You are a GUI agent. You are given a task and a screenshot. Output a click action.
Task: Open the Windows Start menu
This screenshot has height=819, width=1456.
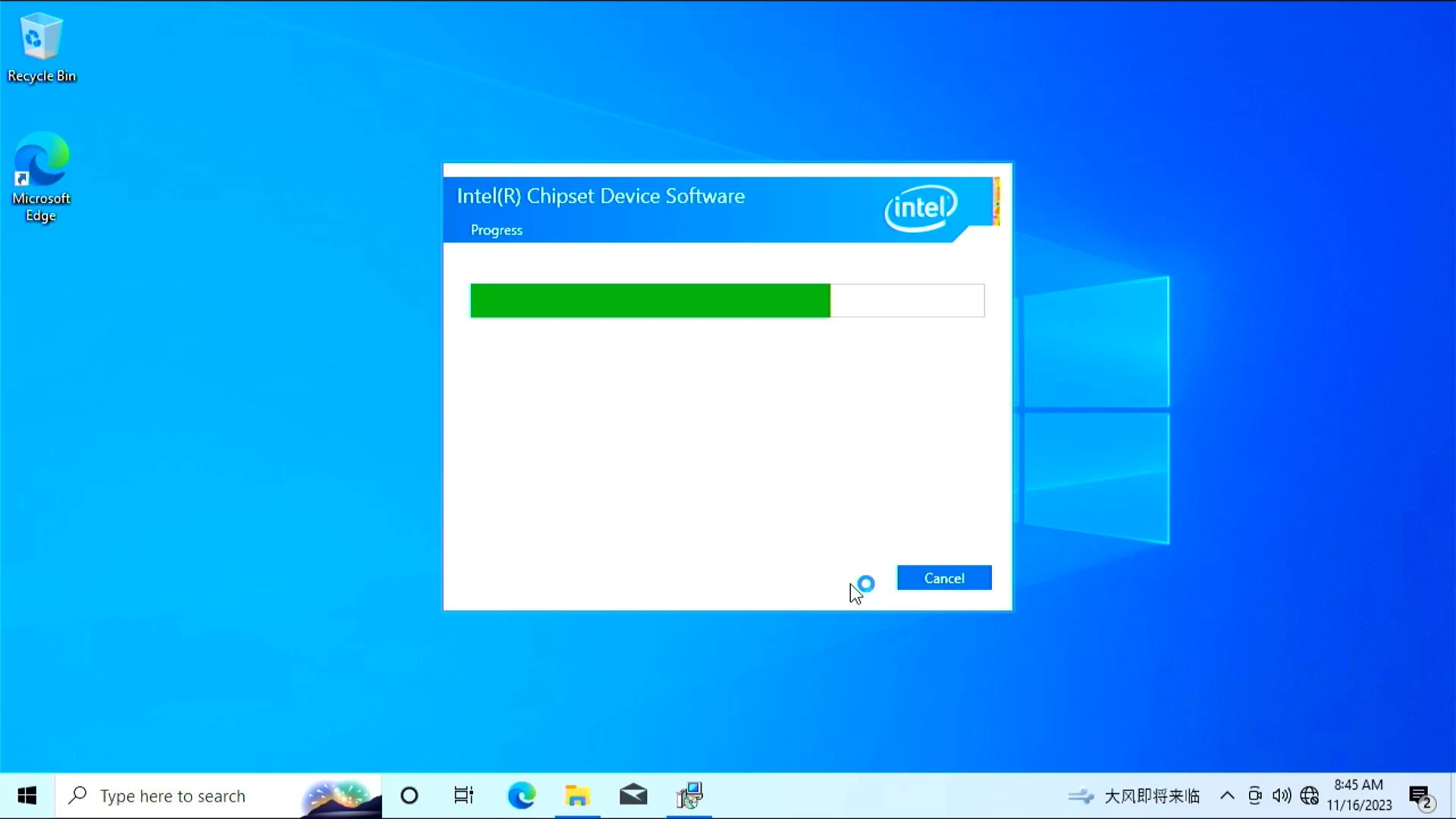(27, 795)
